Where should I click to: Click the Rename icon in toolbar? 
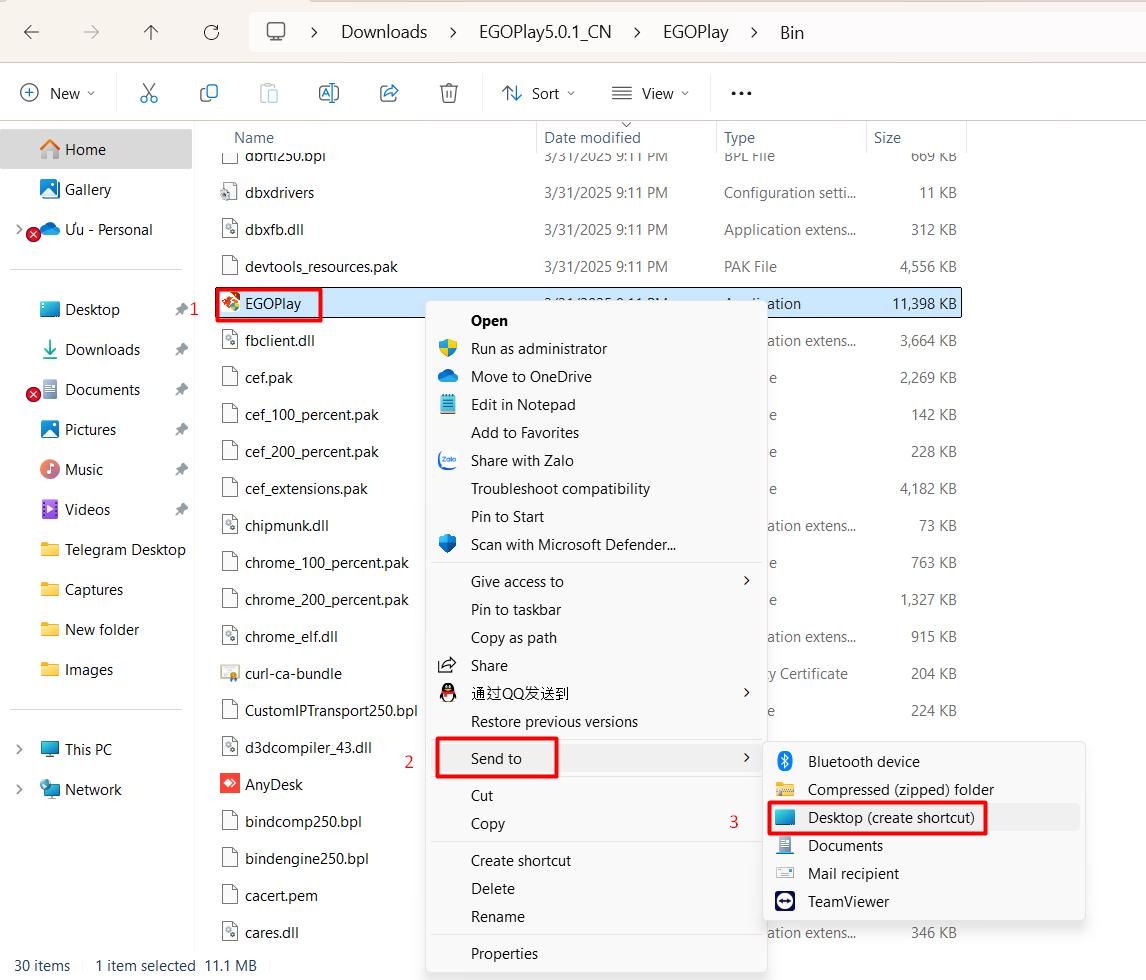pos(329,93)
